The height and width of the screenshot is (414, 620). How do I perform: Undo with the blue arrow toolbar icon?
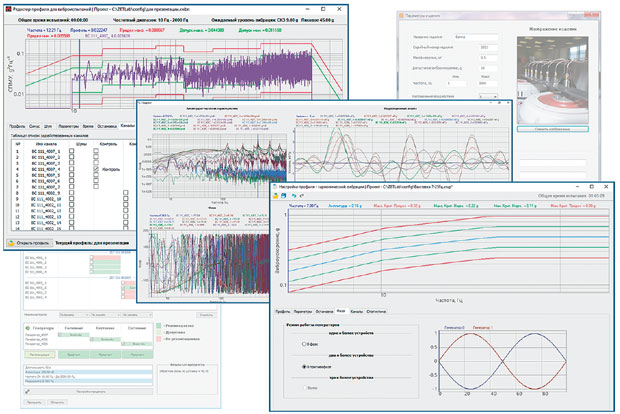pyautogui.click(x=294, y=196)
